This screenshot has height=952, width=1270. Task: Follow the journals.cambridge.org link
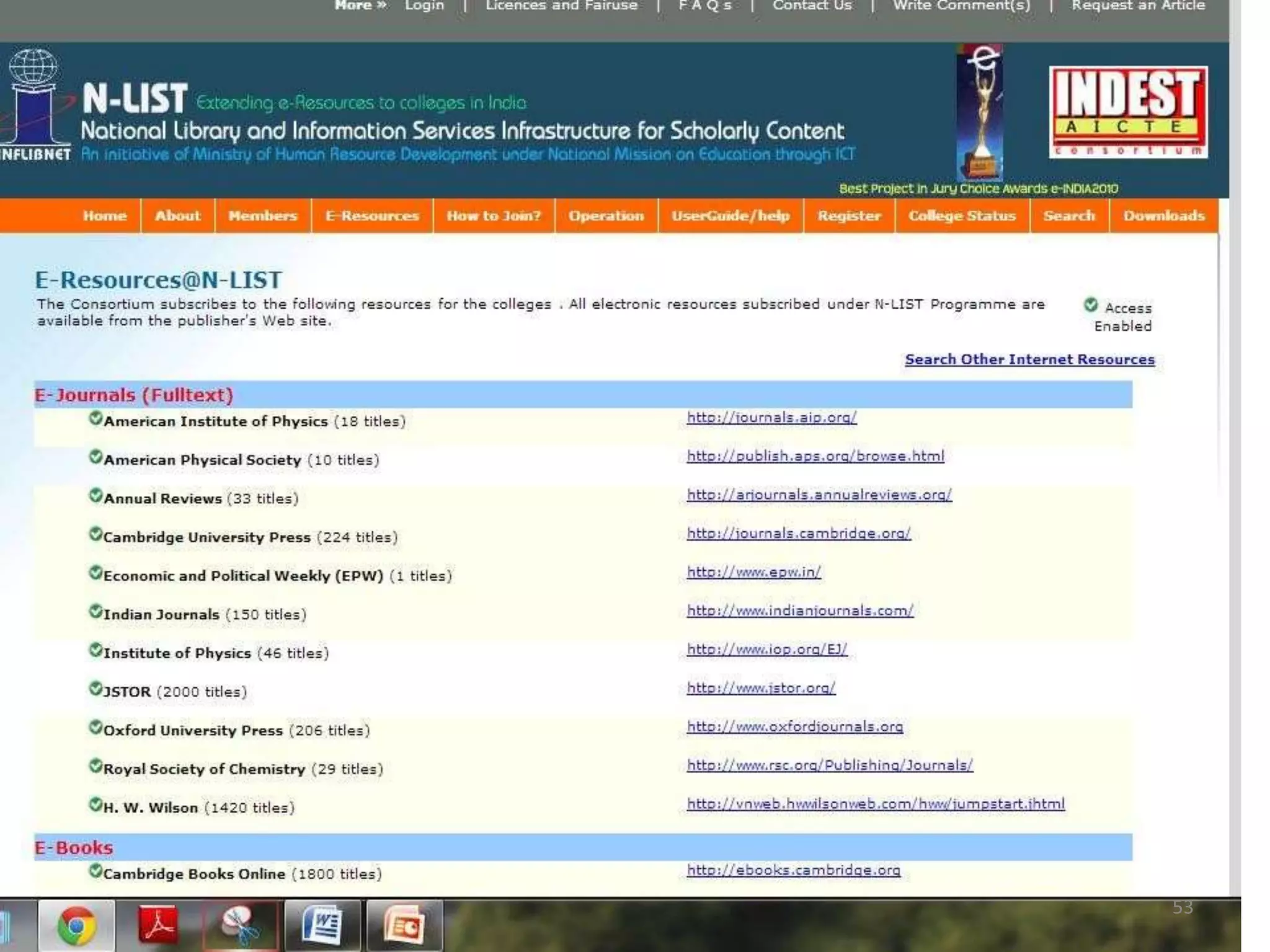[x=798, y=534]
